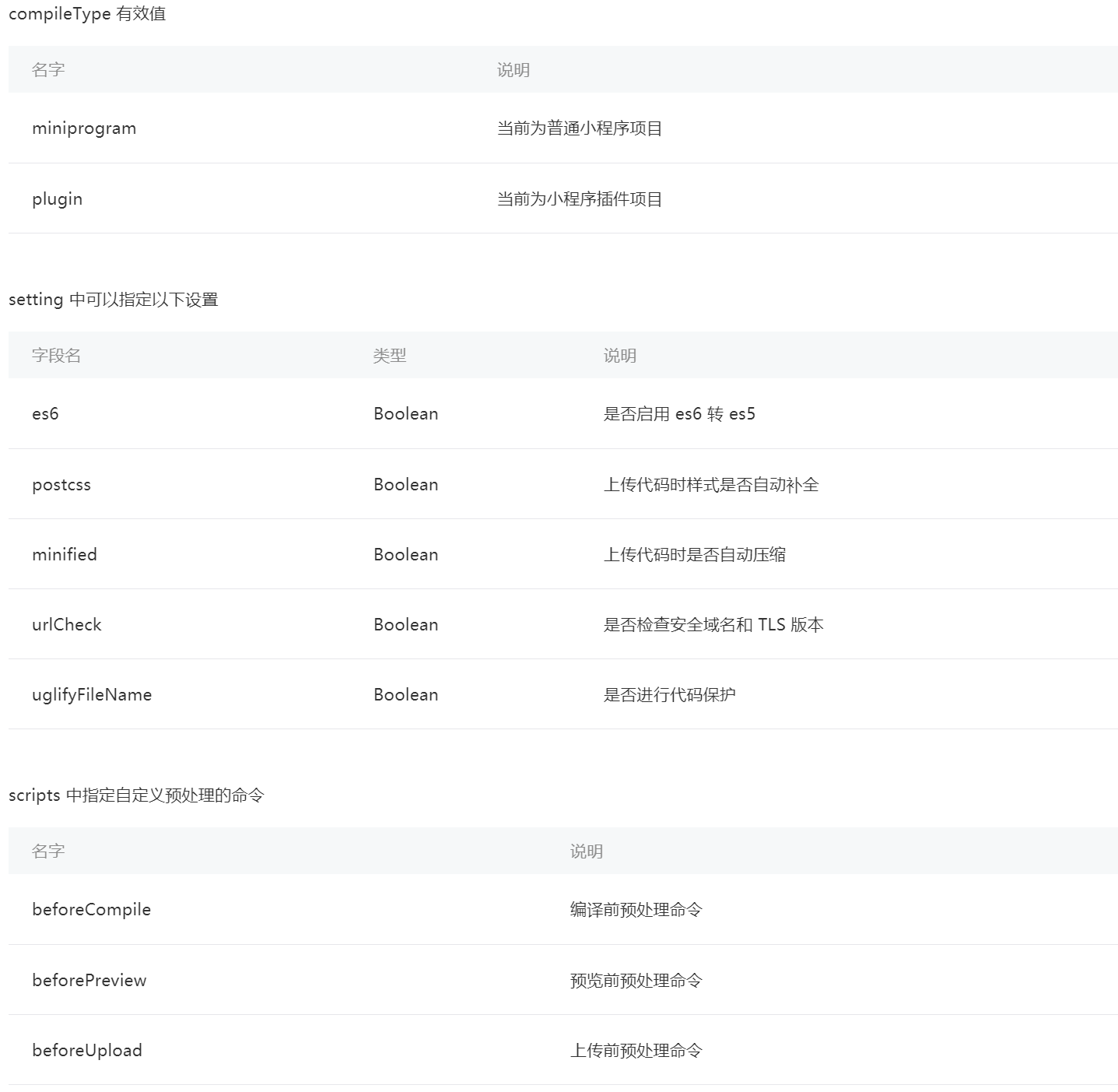
Task: Click Boolean type in uglifyFileName row
Action: [406, 695]
